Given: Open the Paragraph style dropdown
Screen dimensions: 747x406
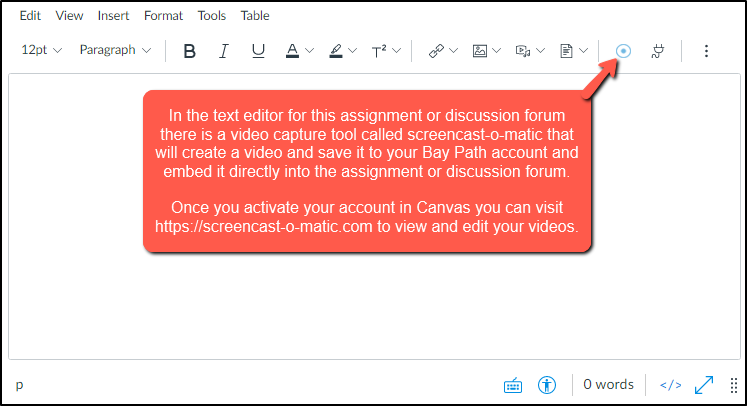Looking at the screenshot, I should tap(115, 50).
